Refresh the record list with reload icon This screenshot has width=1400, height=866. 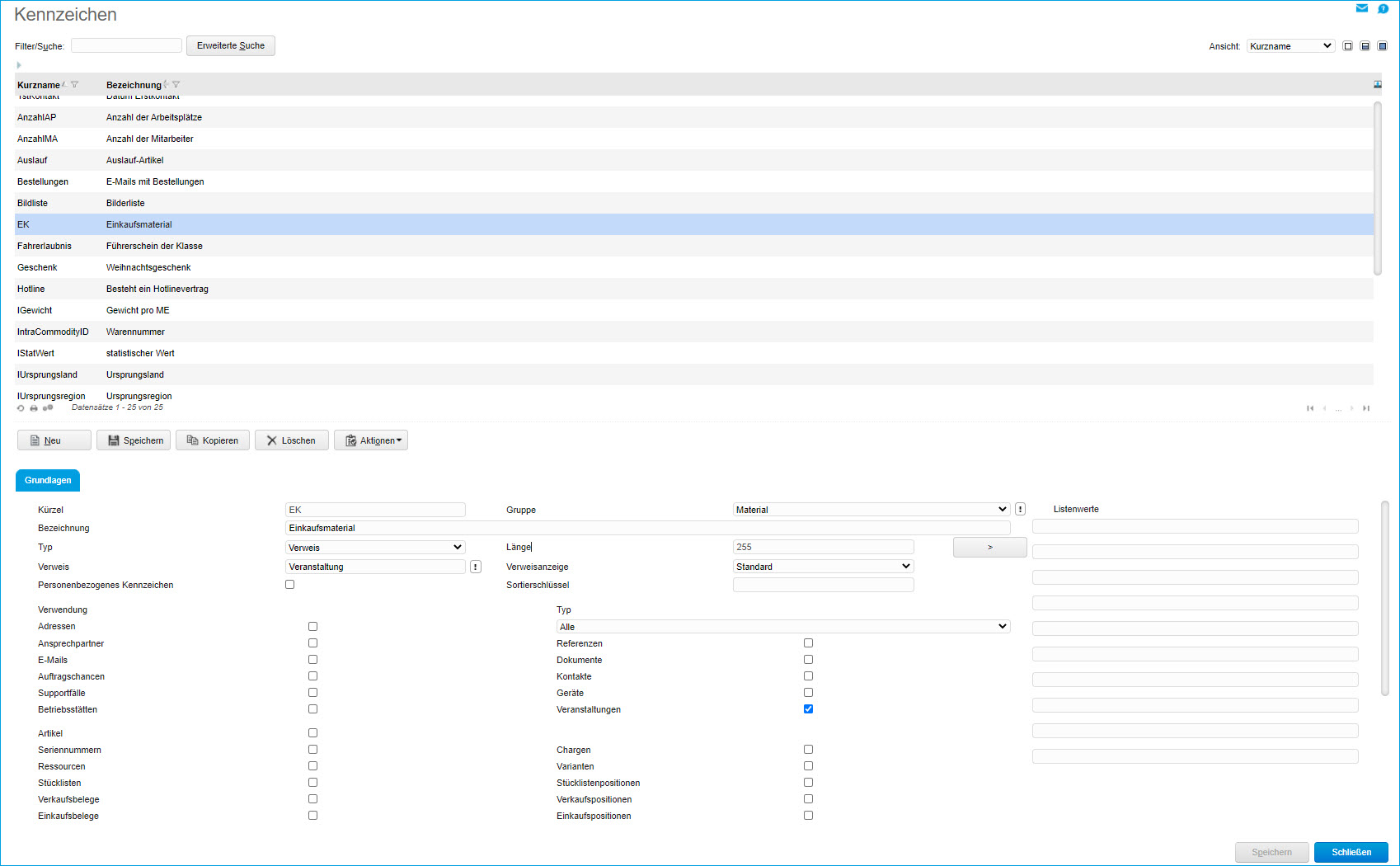(x=21, y=408)
